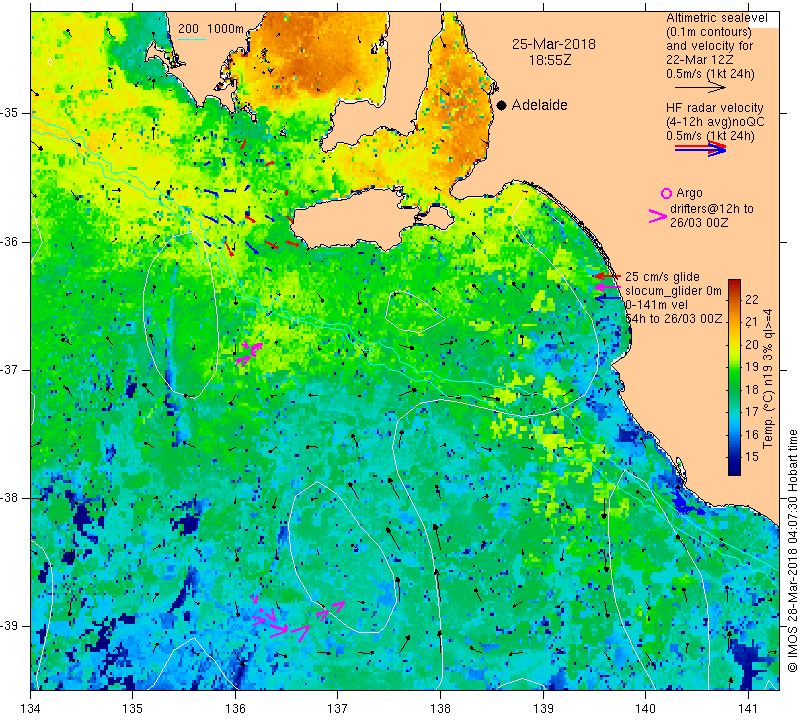Click the magenta drifter arrowhead legend symbol
This screenshot has width=800, height=720.
[x=658, y=216]
